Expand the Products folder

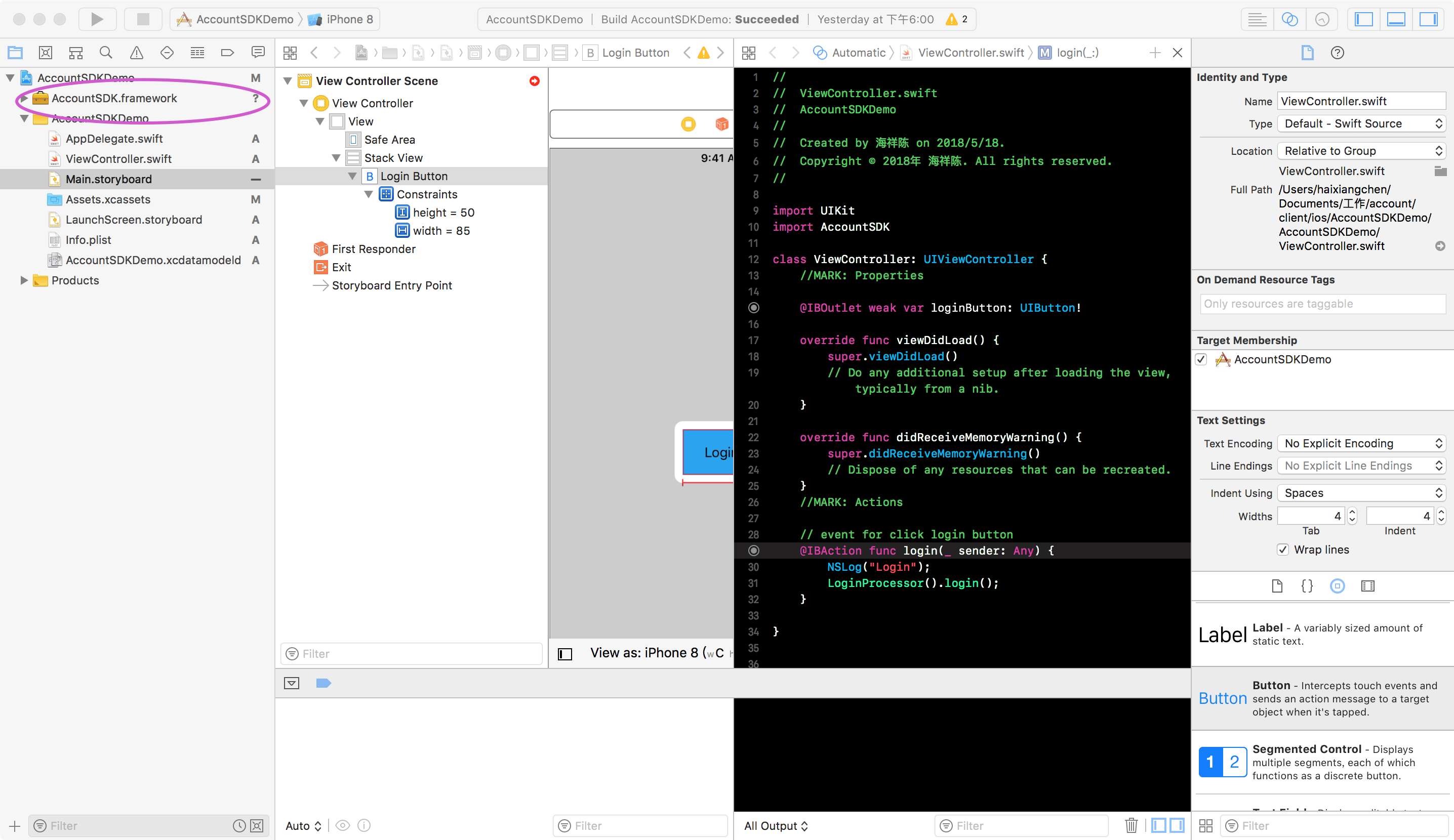[24, 280]
